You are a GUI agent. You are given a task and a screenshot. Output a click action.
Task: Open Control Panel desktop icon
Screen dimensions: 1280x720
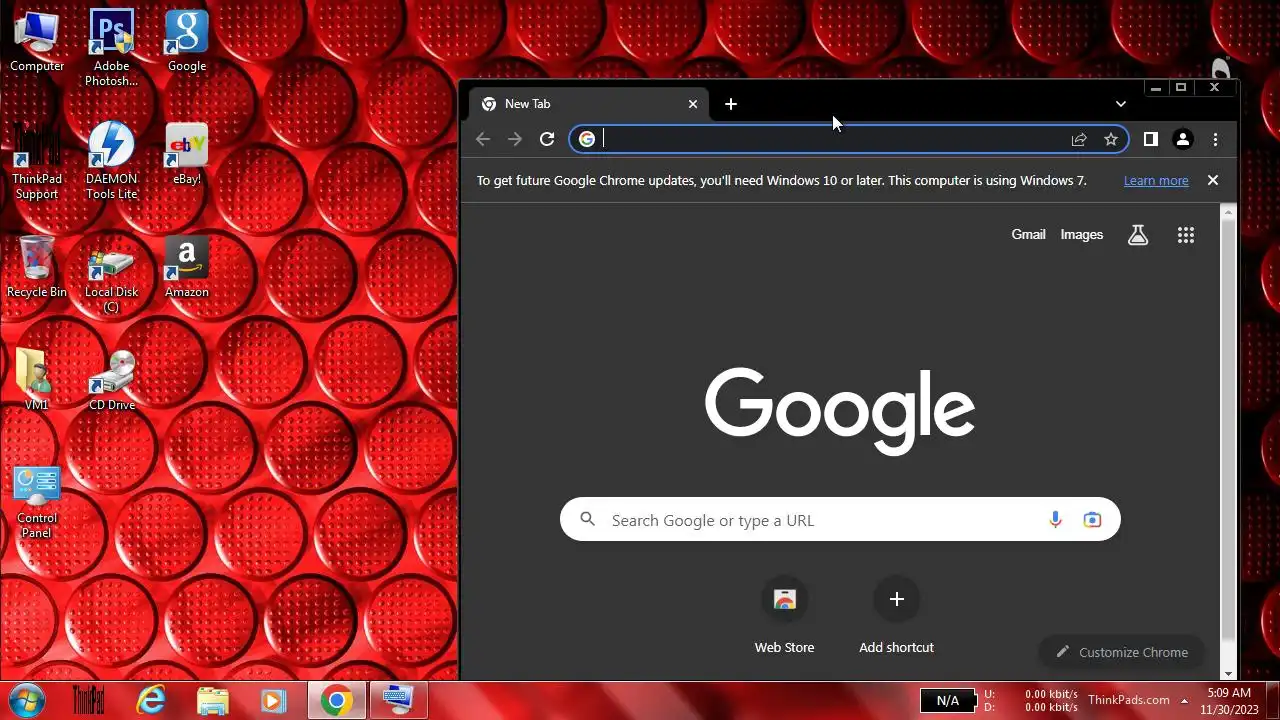[x=37, y=502]
